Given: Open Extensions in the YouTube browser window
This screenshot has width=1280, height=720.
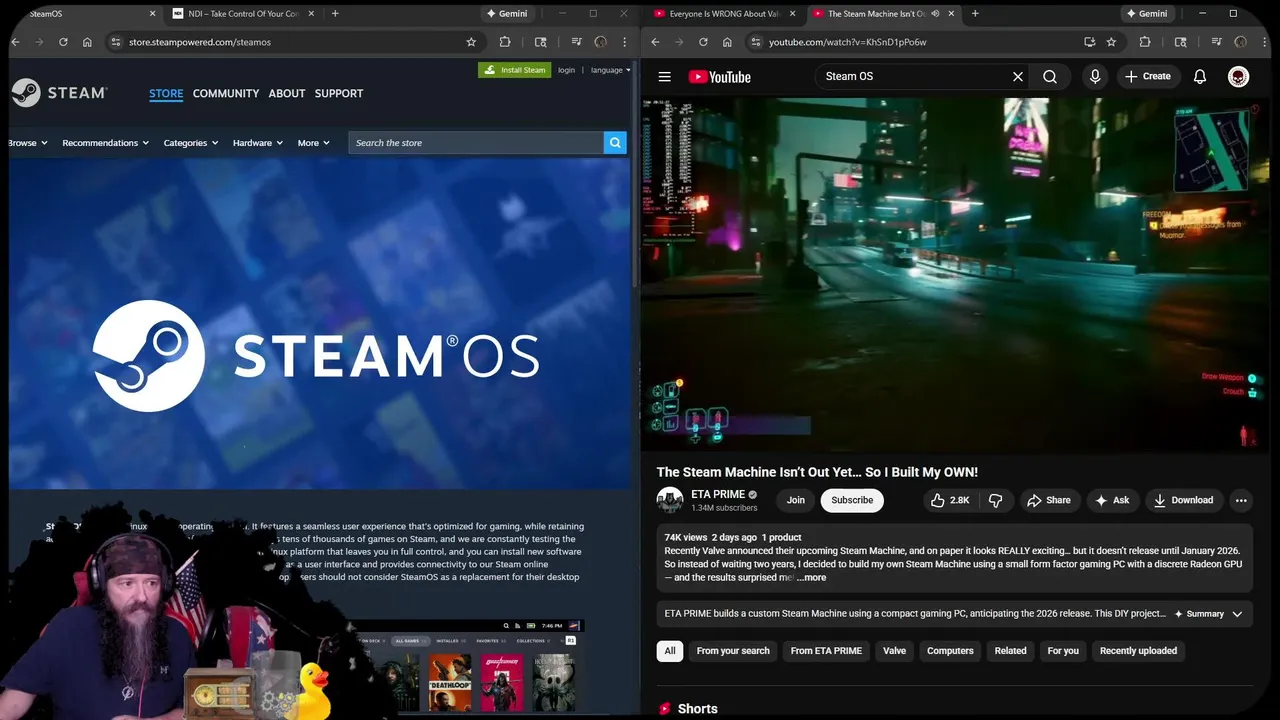Looking at the screenshot, I should pos(1144,42).
